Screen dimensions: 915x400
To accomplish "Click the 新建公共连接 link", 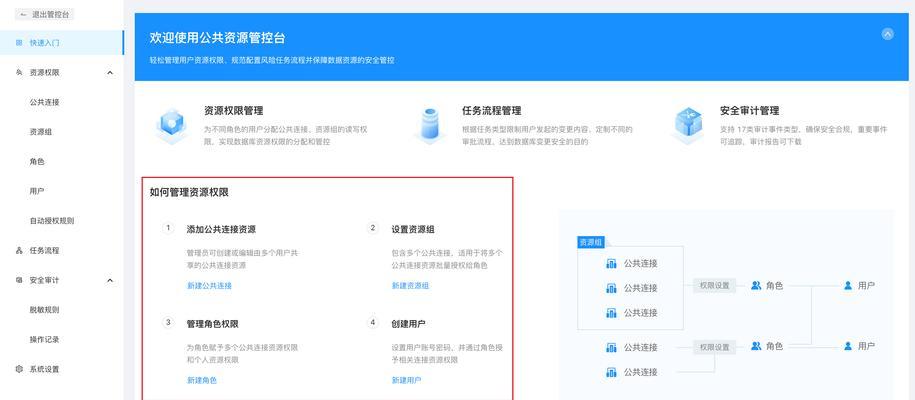I will coord(209,286).
